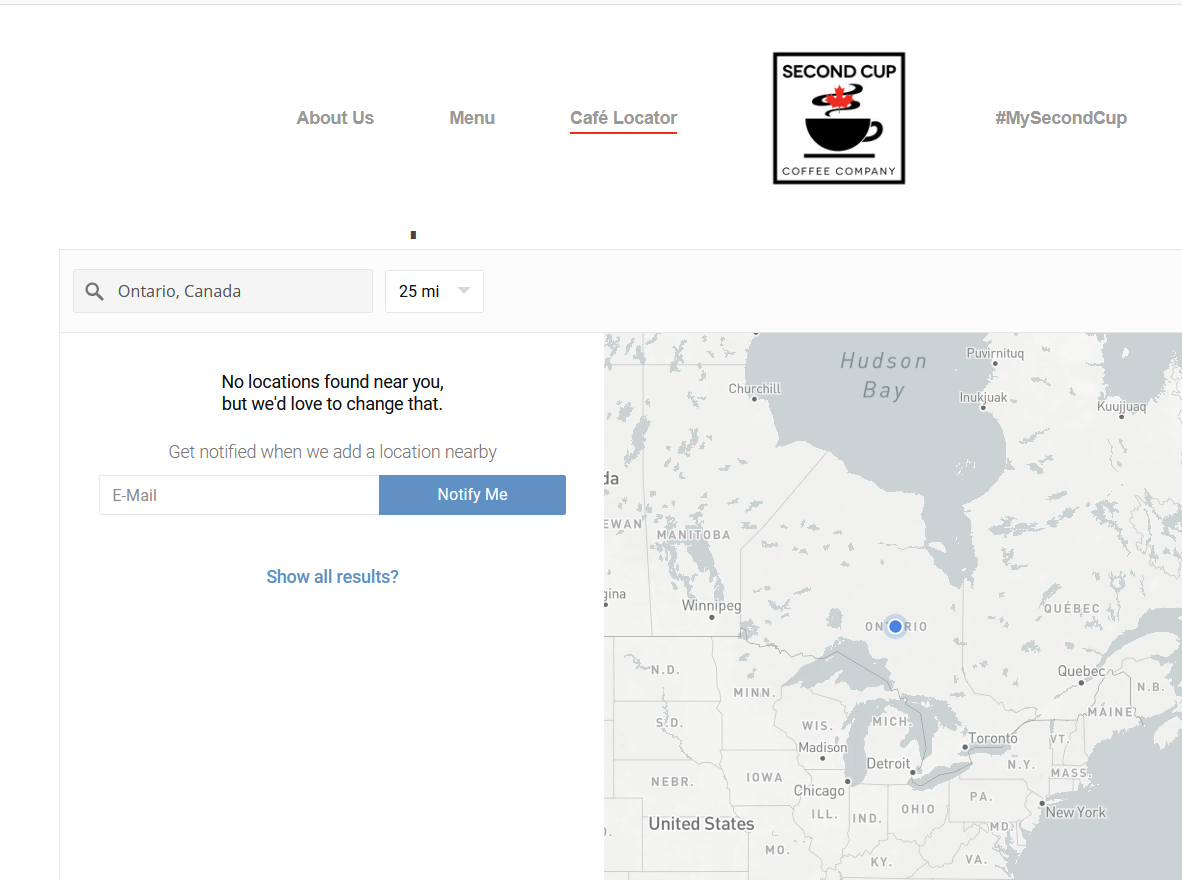Click New York label on map

point(1076,812)
